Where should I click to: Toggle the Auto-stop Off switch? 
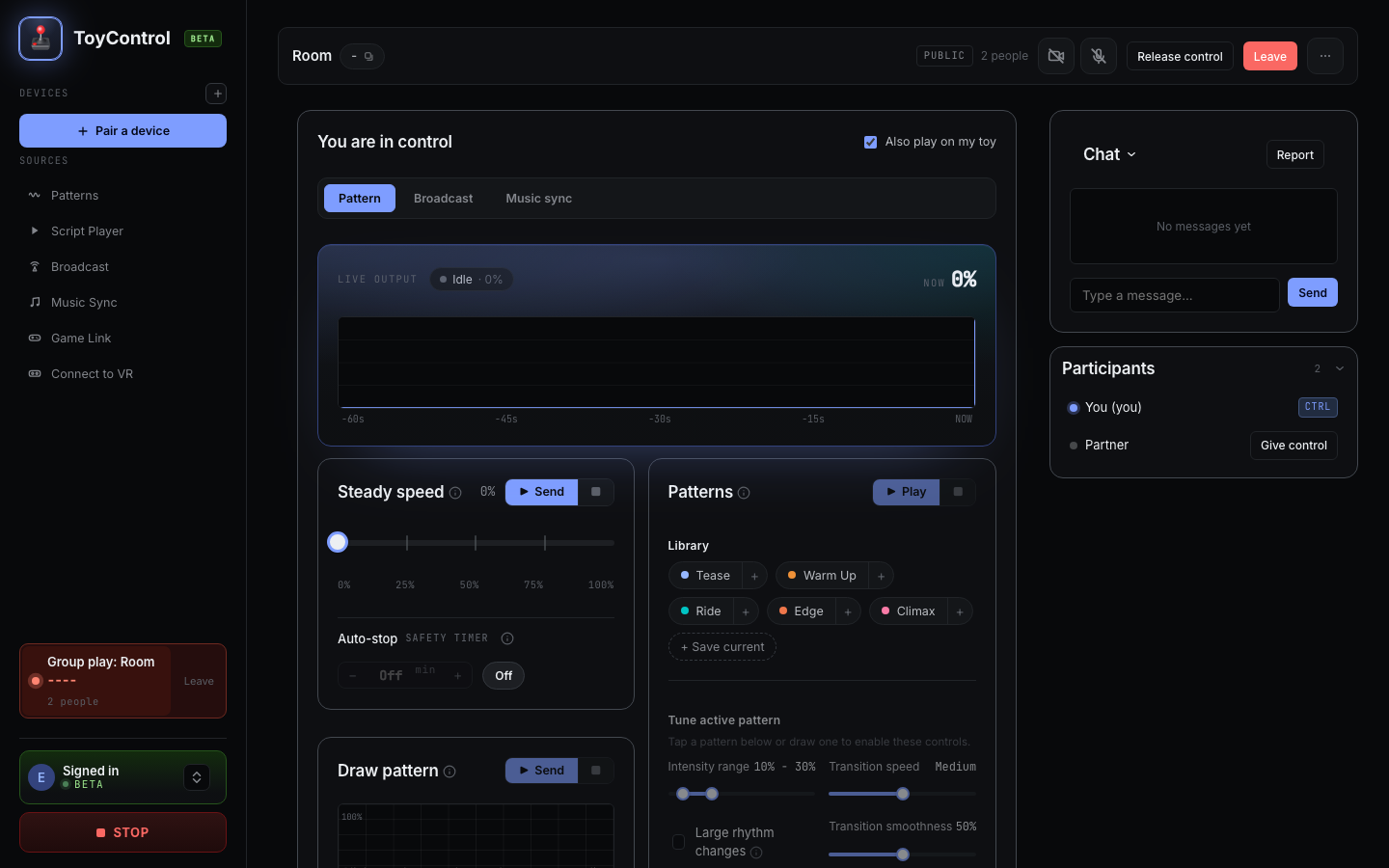click(504, 676)
